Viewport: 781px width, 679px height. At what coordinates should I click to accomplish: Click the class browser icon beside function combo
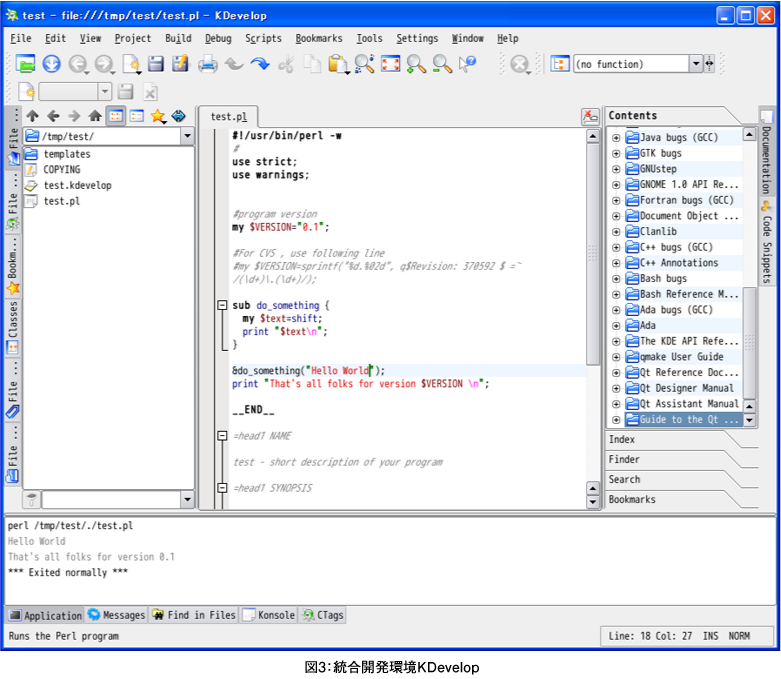point(560,64)
